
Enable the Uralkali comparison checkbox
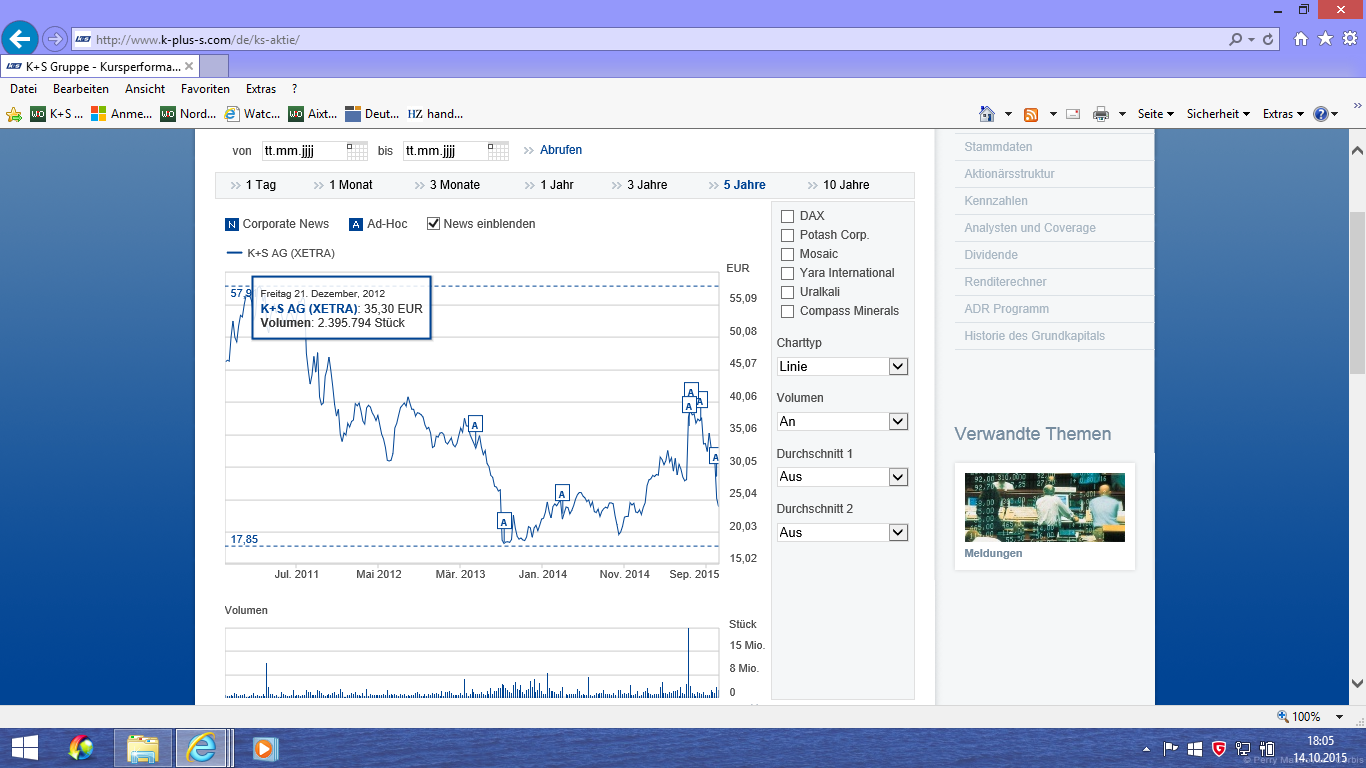(x=787, y=292)
